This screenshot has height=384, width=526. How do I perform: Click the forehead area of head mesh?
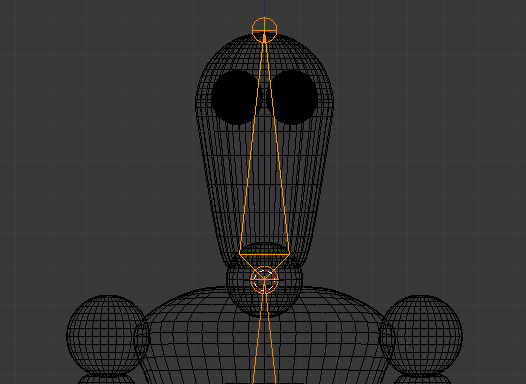pos(264,55)
